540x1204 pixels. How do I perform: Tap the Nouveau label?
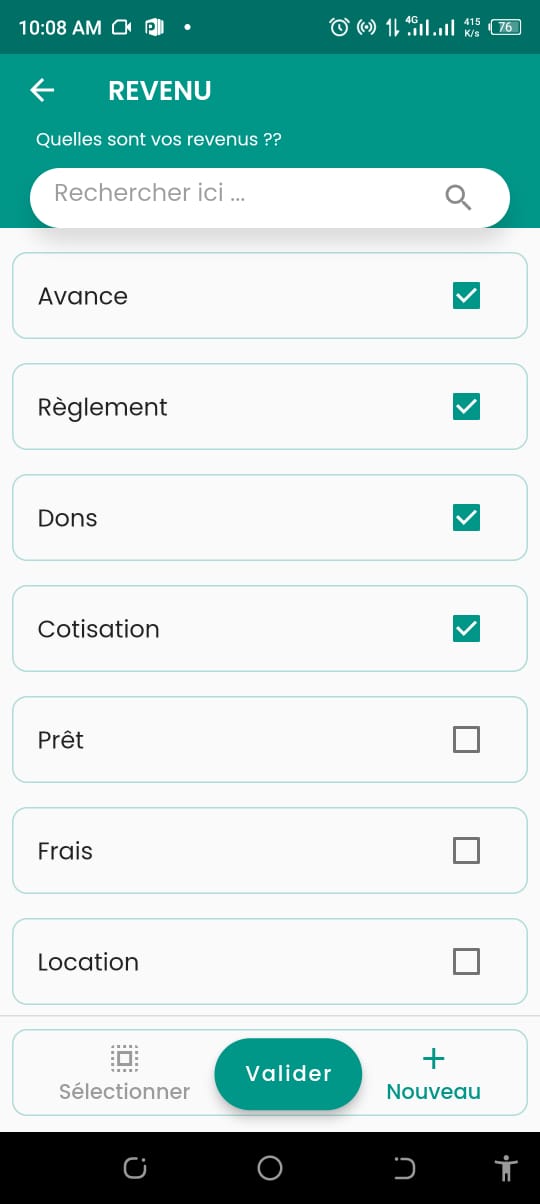tap(434, 1092)
